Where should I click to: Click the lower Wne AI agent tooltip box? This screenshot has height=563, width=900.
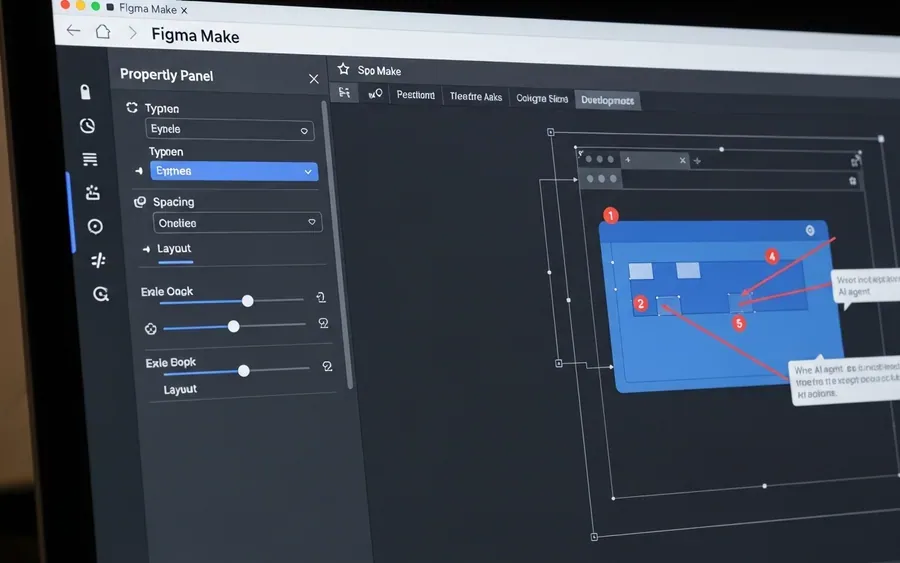click(845, 382)
